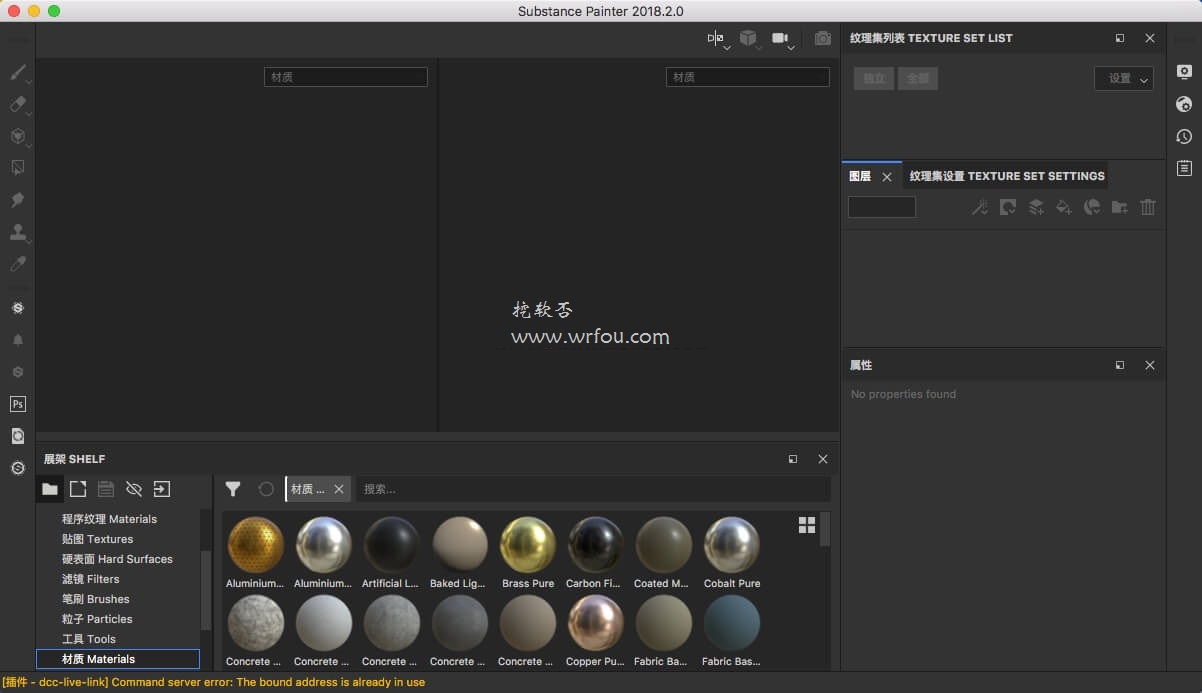Viewport: 1202px width, 693px height.
Task: Click the add smart material icon
Action: [1092, 207]
